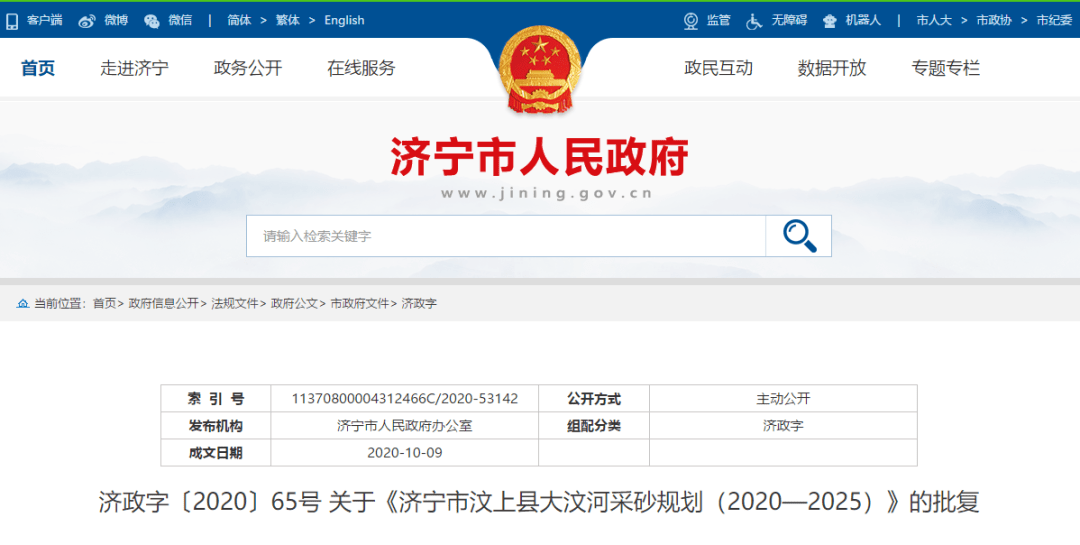This screenshot has height=545, width=1080.
Task: Open the Weibo (微博) icon
Action: [x=87, y=20]
